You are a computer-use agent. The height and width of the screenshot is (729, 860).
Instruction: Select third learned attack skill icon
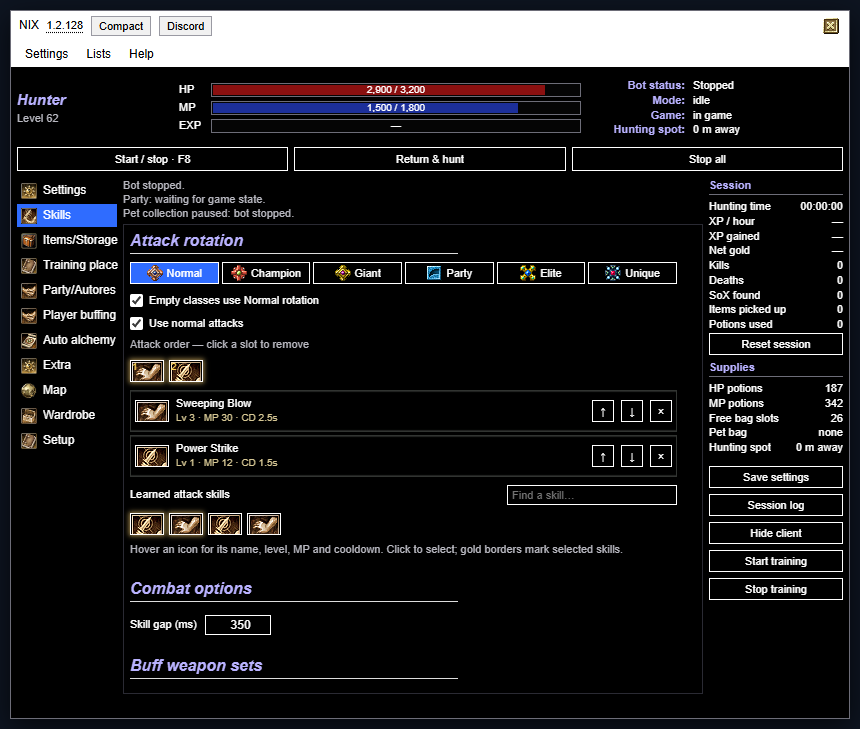tap(225, 524)
